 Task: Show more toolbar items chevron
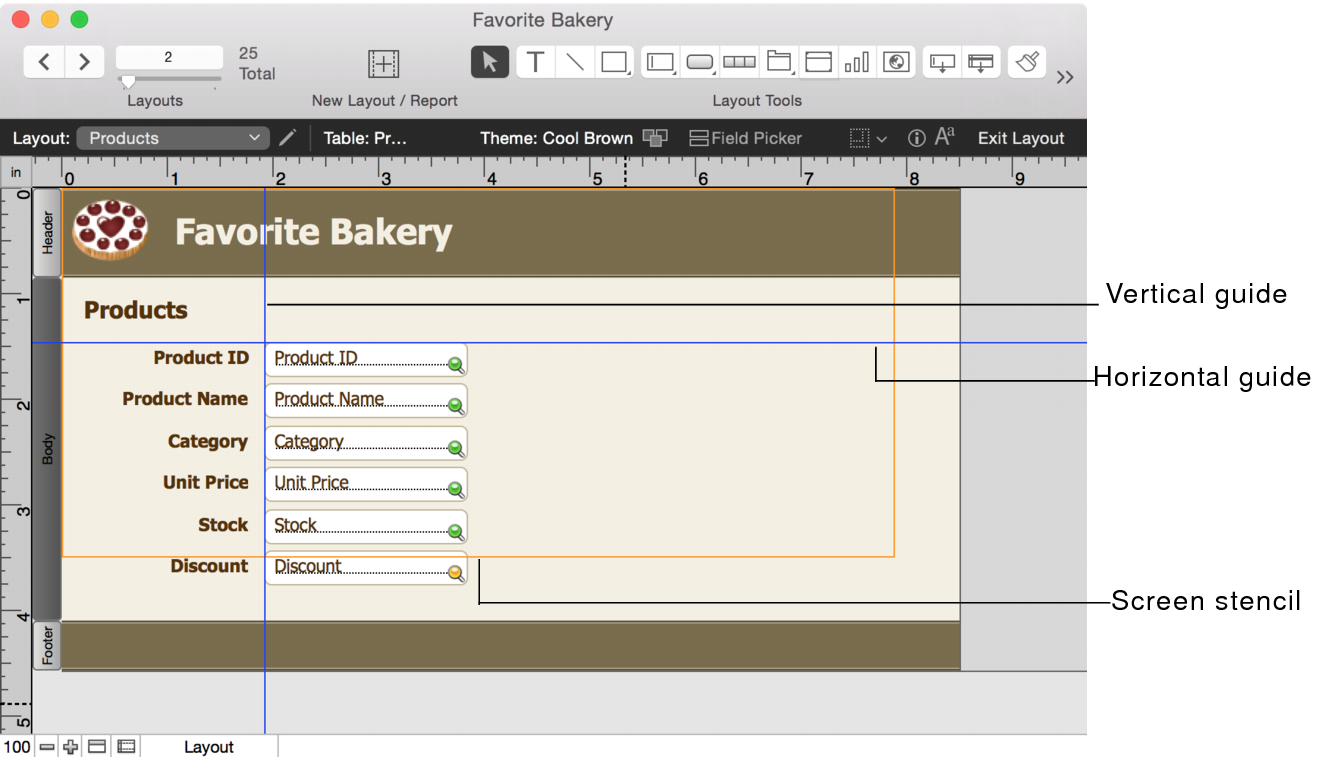[1065, 78]
